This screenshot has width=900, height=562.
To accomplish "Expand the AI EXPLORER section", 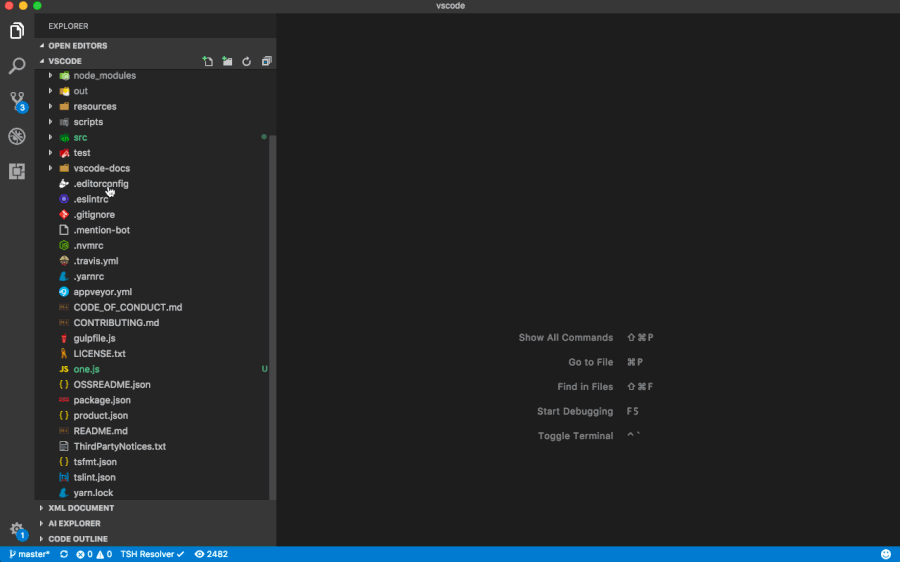I will [x=155, y=524].
